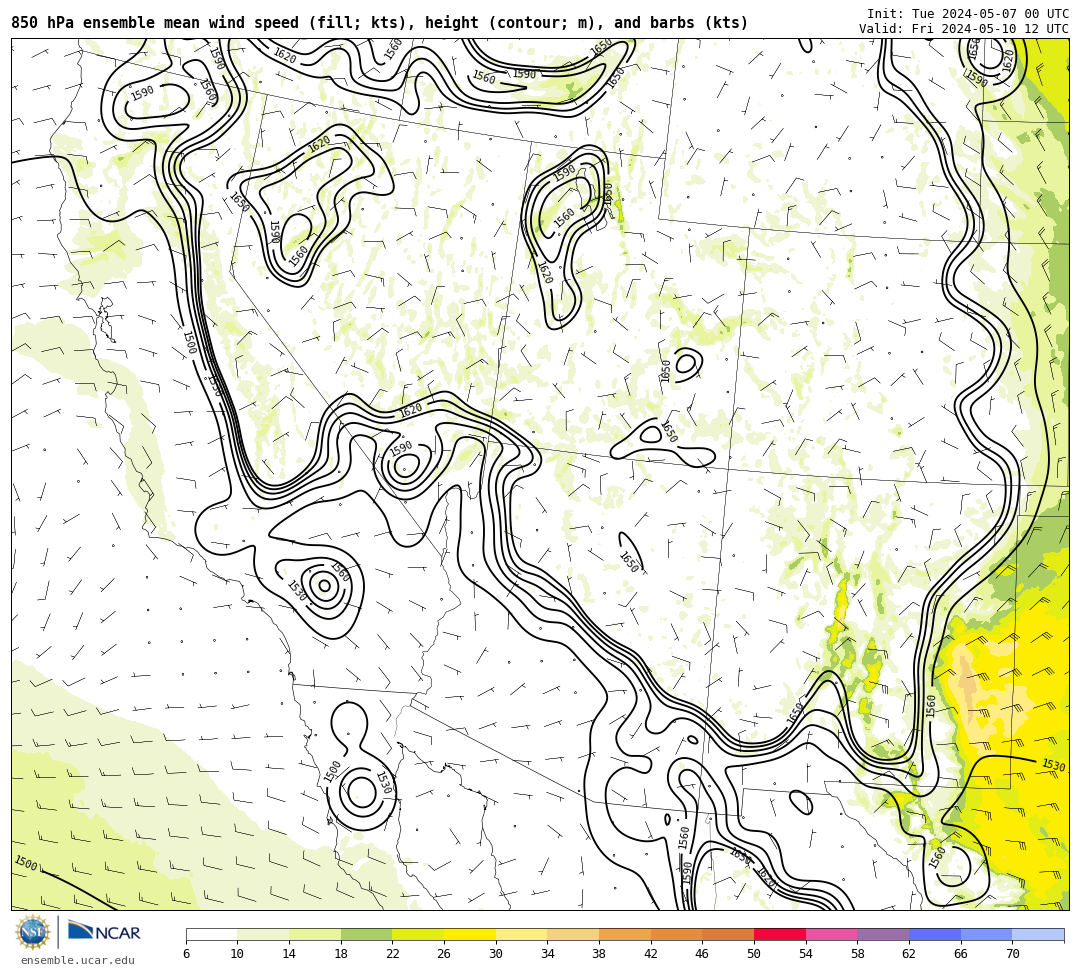
Task: Click the colorbar tick label 14
Action: point(289,954)
